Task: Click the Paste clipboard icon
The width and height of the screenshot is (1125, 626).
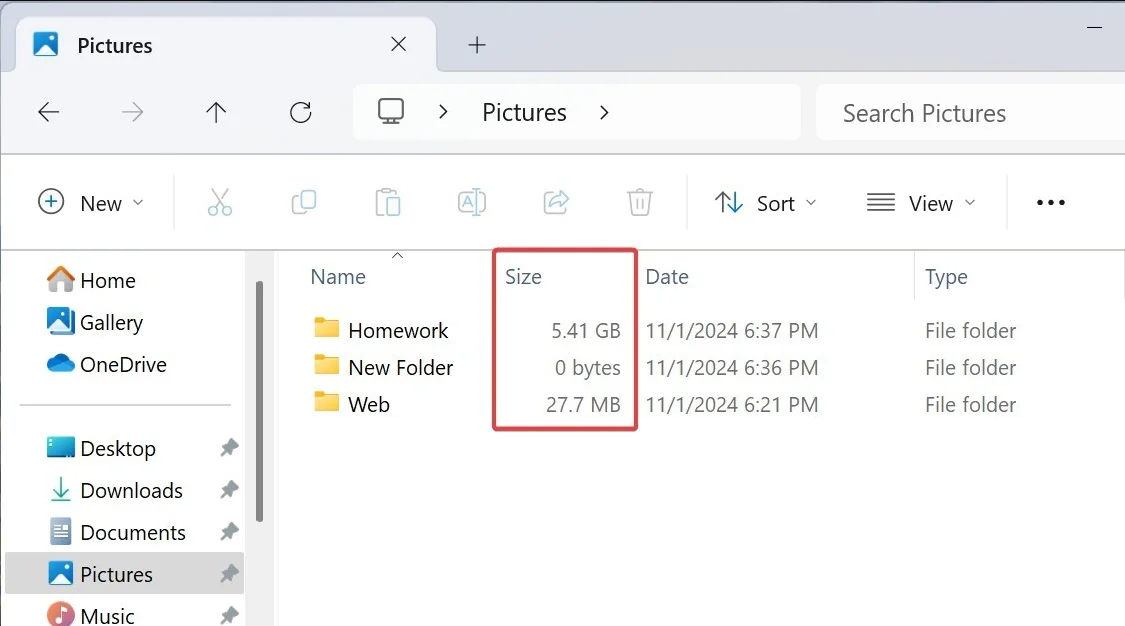Action: pyautogui.click(x=388, y=203)
